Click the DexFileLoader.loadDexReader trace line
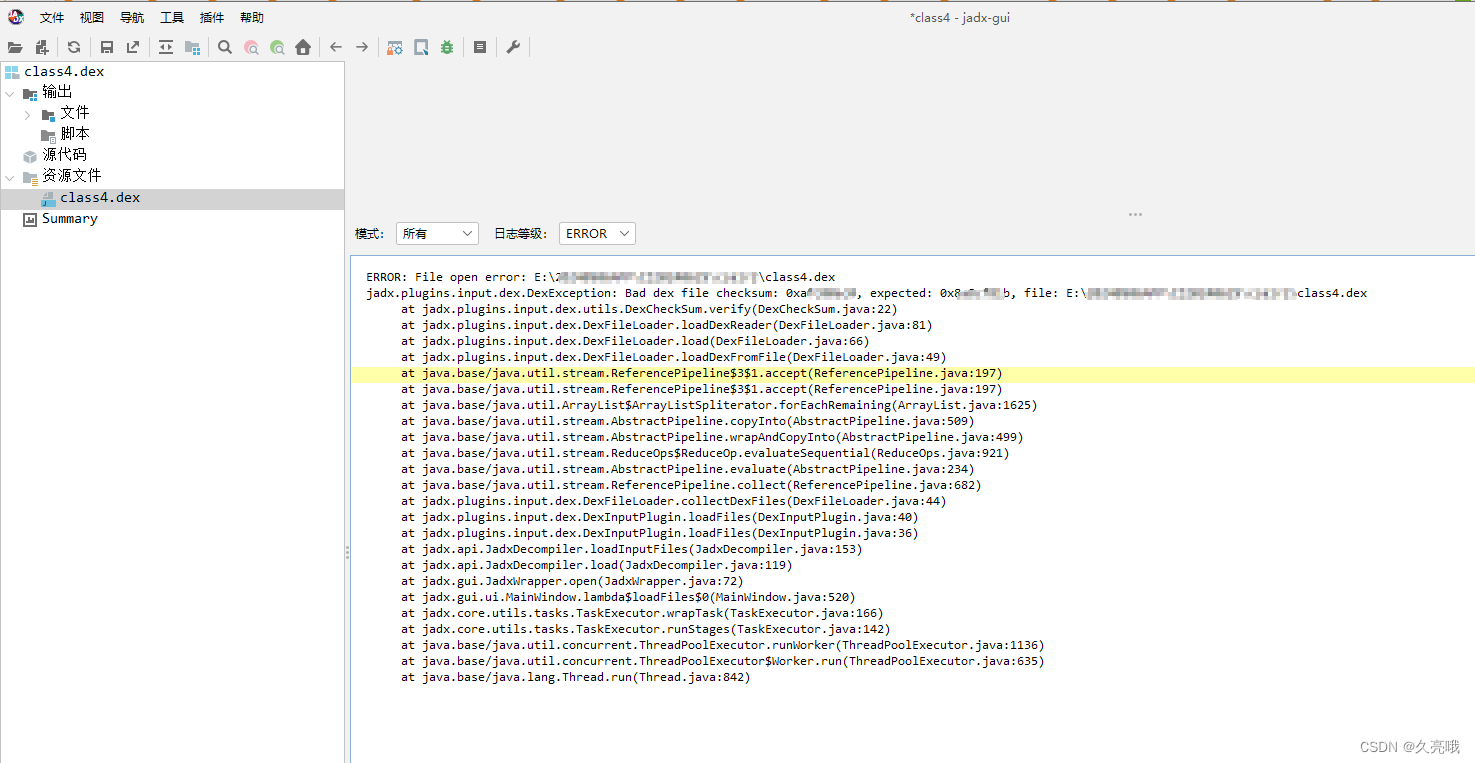The image size is (1475, 763). [x=666, y=325]
